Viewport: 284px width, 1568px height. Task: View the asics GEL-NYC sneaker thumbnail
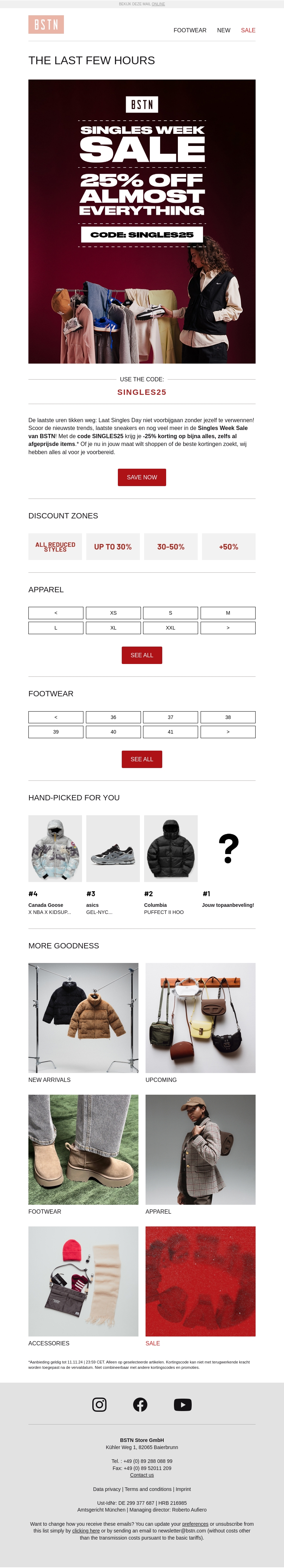tap(113, 849)
